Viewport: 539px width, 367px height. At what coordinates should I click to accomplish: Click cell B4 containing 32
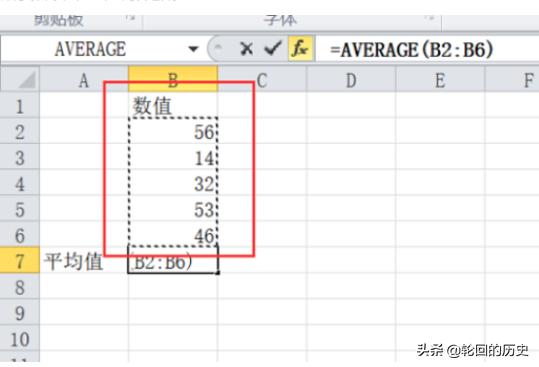tap(173, 184)
